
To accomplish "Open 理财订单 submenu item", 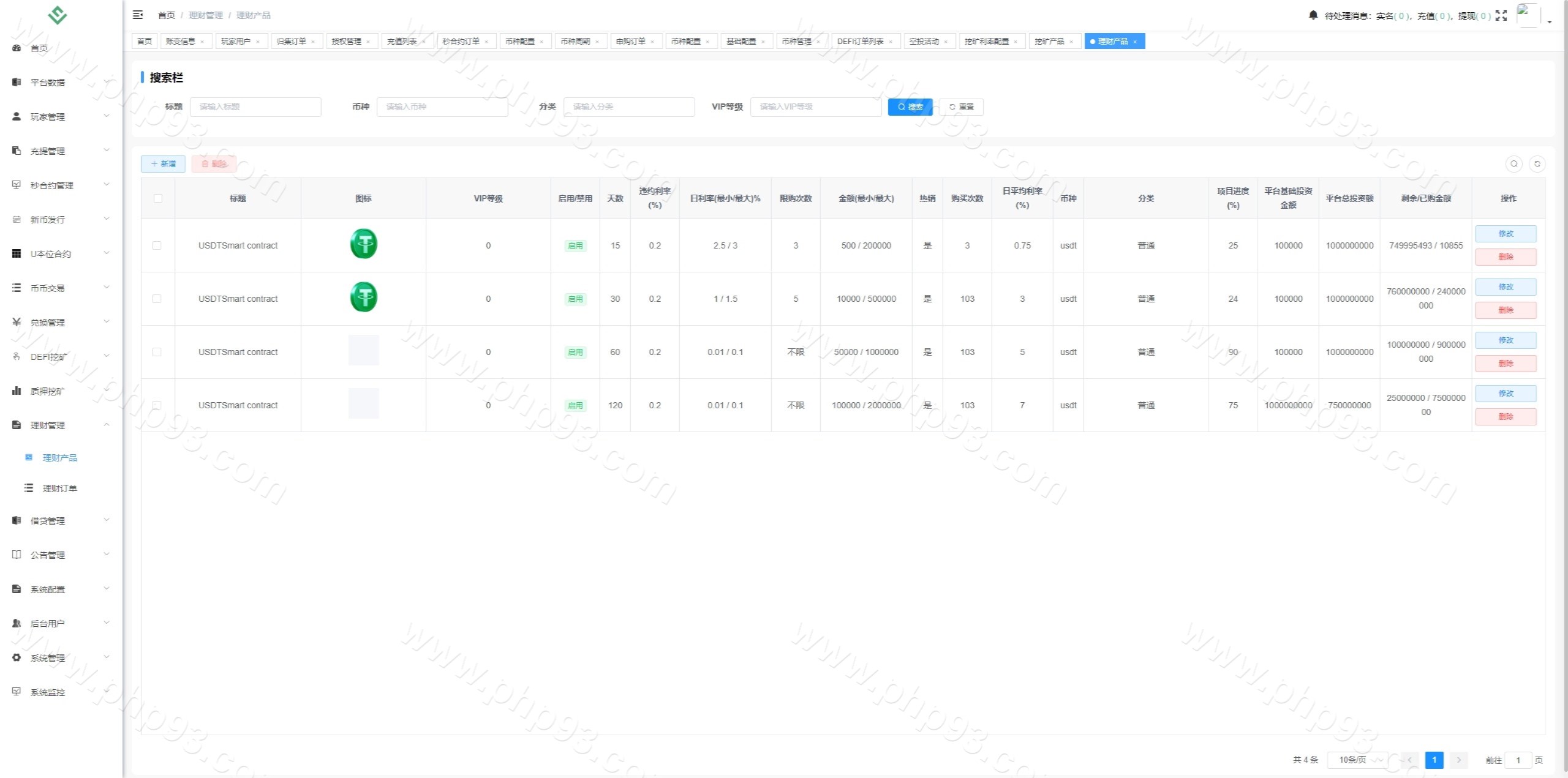I will coord(59,488).
